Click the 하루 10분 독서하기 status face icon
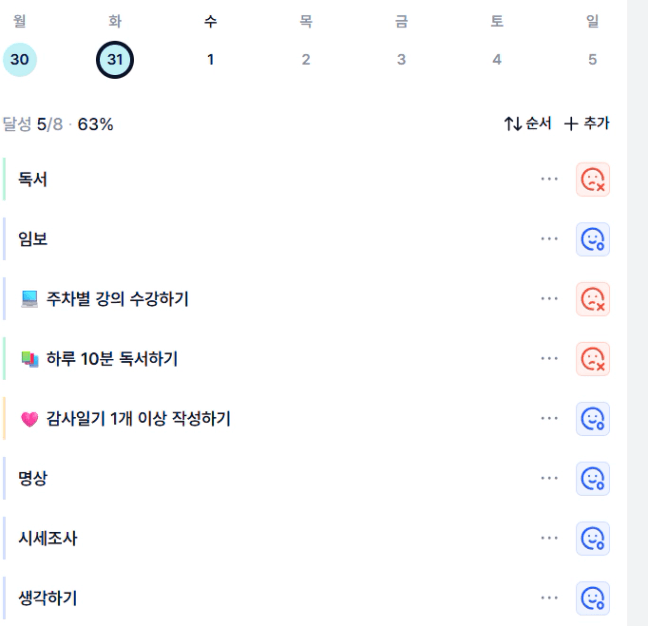 (x=593, y=358)
